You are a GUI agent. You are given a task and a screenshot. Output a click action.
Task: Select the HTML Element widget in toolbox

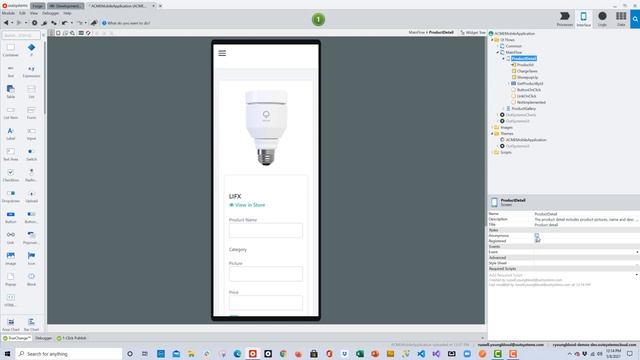click(x=11, y=300)
